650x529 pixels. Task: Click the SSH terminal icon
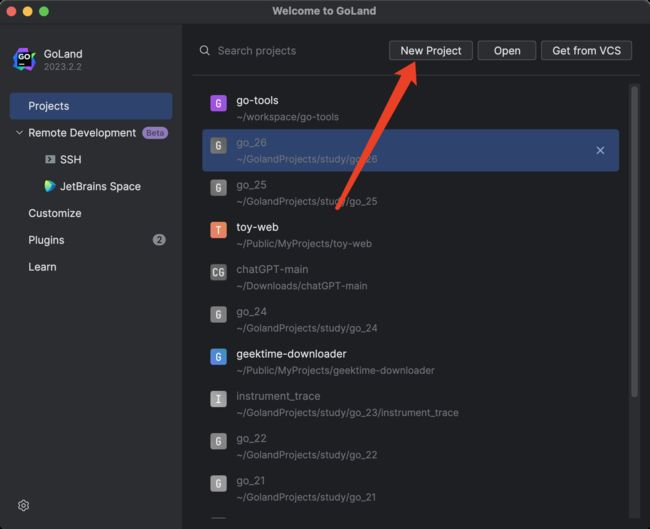(x=50, y=159)
